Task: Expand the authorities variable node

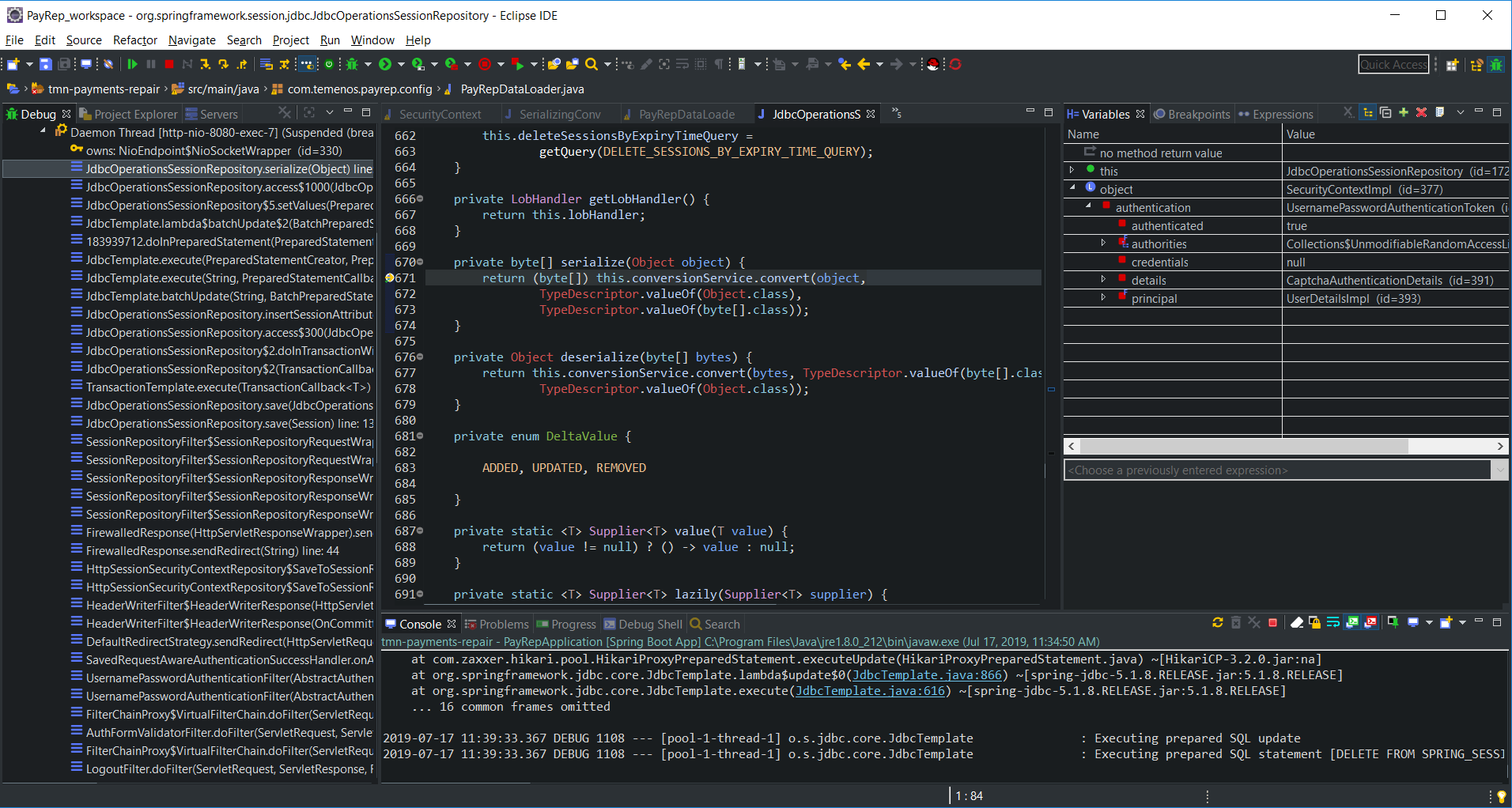Action: point(1103,244)
